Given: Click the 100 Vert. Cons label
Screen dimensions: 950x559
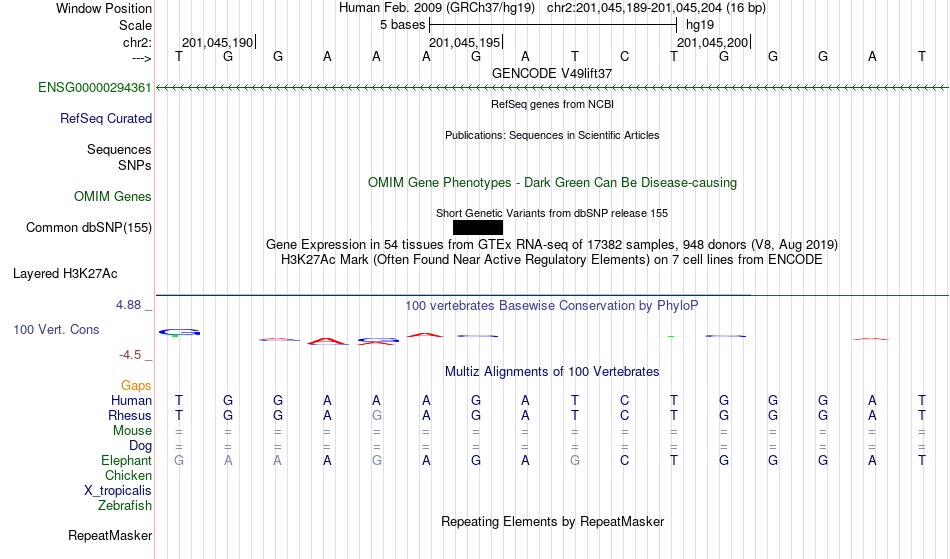Looking at the screenshot, I should pos(56,329).
